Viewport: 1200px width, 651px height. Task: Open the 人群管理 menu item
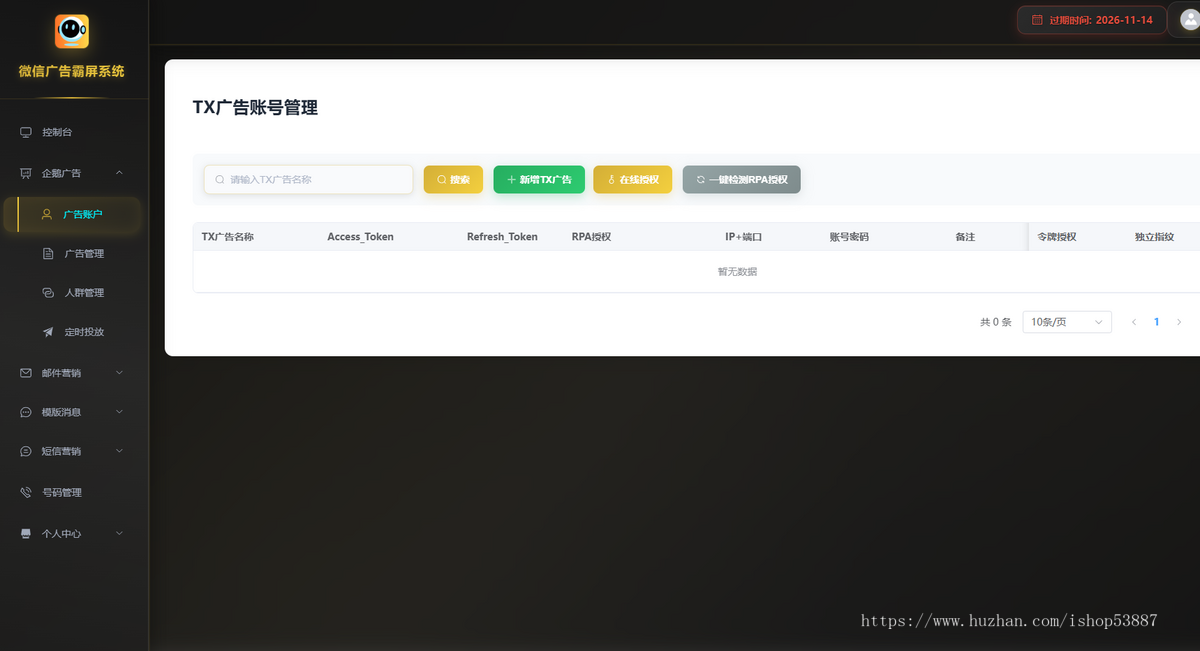click(x=72, y=293)
